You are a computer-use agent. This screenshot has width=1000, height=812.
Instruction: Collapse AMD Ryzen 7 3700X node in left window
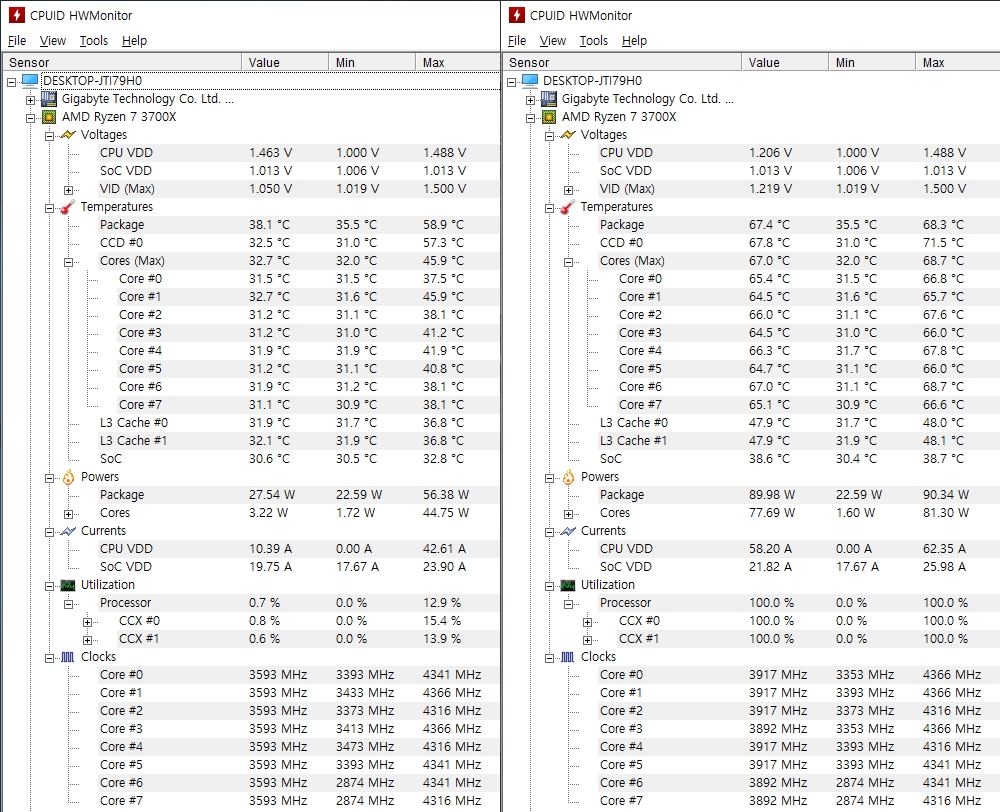click(x=31, y=118)
